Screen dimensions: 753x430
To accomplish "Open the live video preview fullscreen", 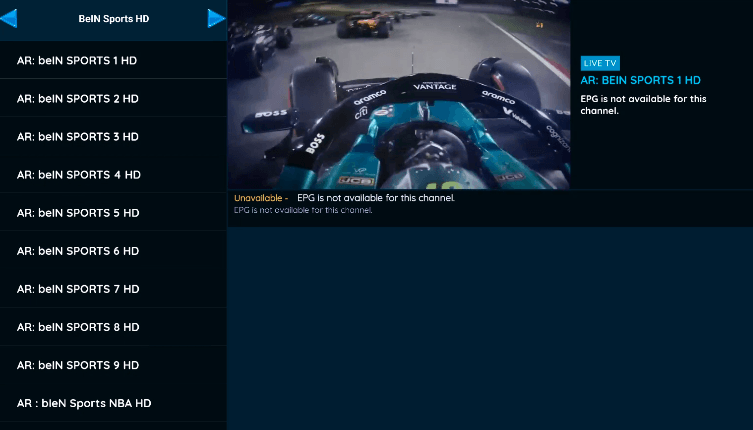I will (399, 94).
